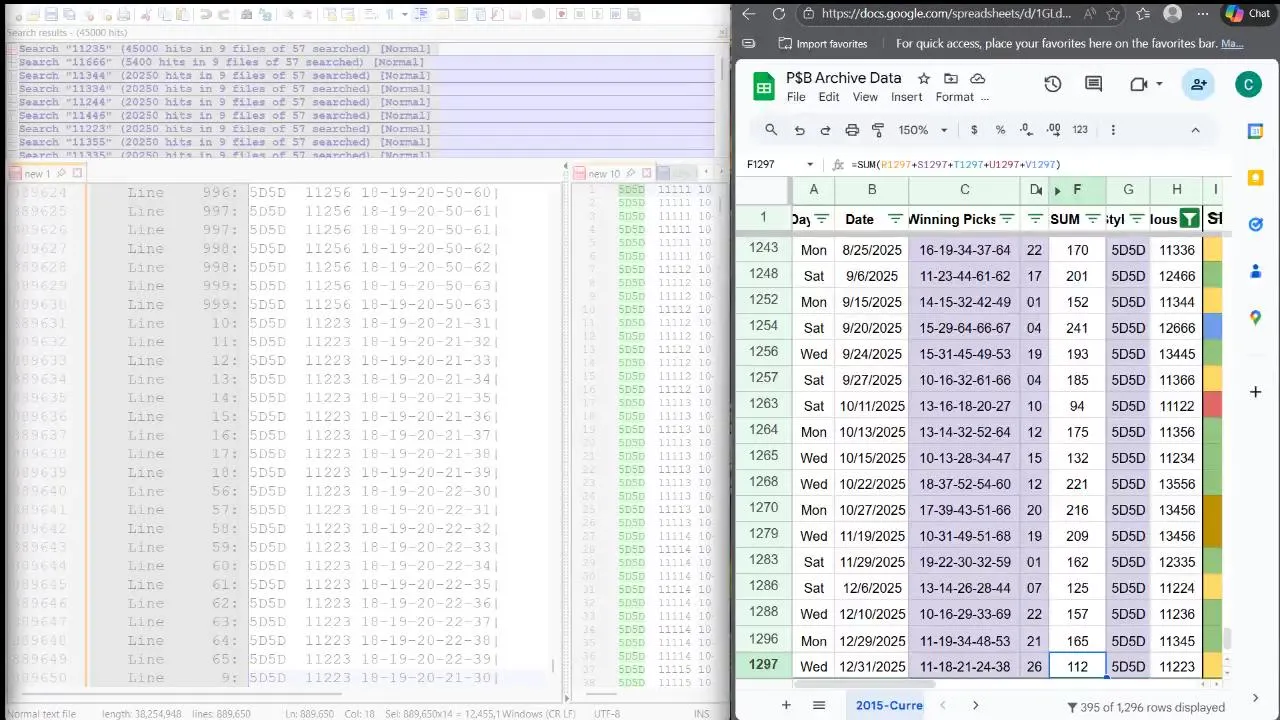This screenshot has width=1280, height=720.
Task: Click the move-to-folder icon beside the title
Action: pos(951,78)
